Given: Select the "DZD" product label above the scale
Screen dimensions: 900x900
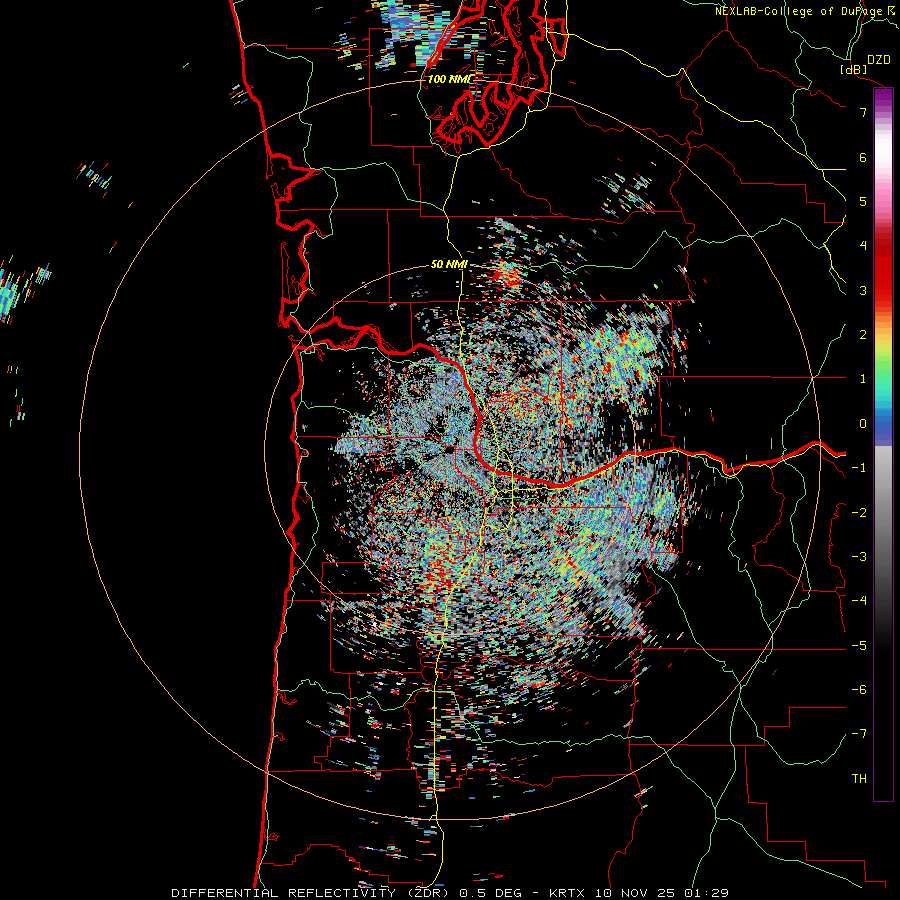Looking at the screenshot, I should (879, 60).
